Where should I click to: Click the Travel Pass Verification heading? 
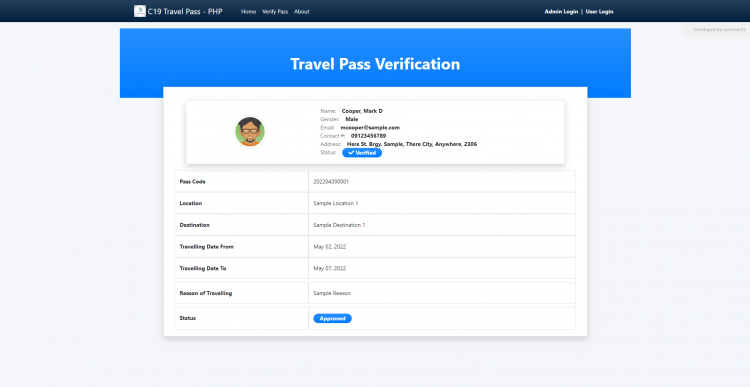[x=375, y=64]
